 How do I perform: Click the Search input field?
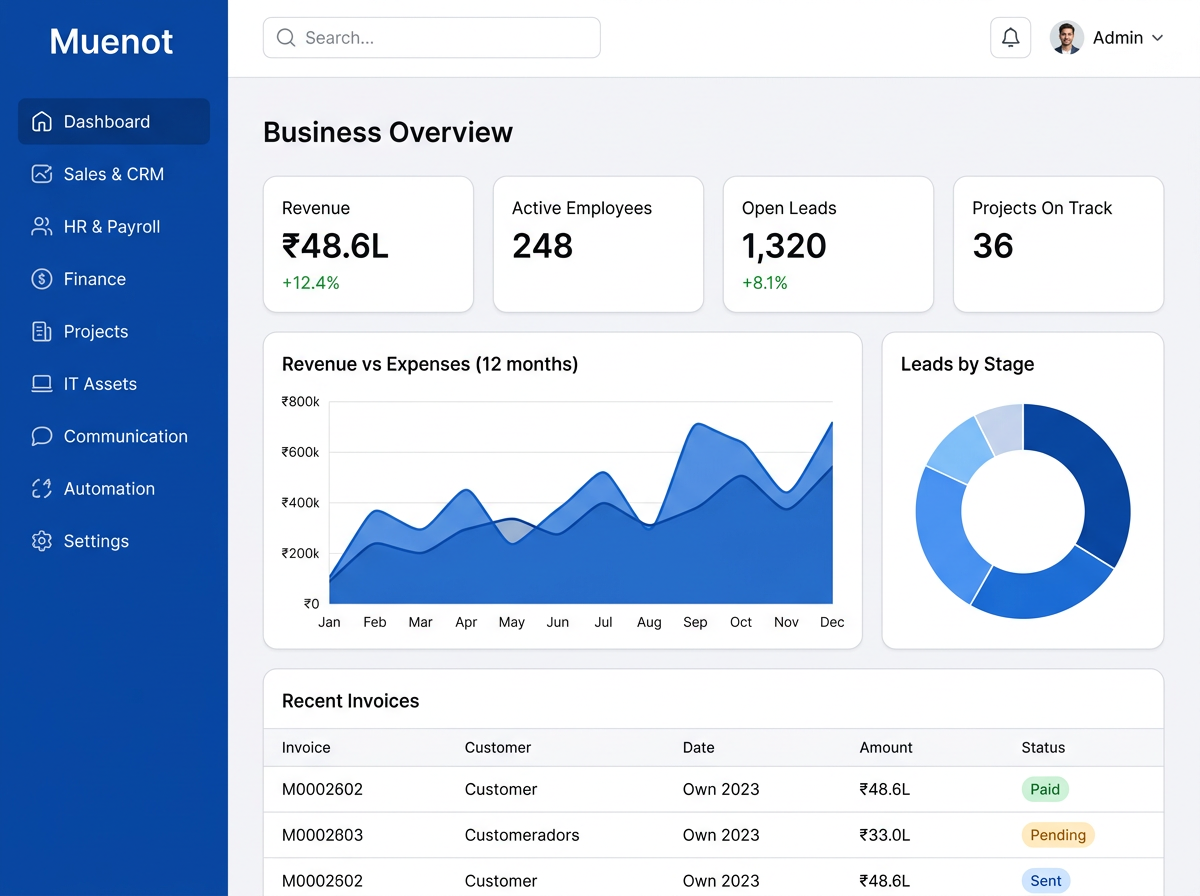tap(432, 38)
